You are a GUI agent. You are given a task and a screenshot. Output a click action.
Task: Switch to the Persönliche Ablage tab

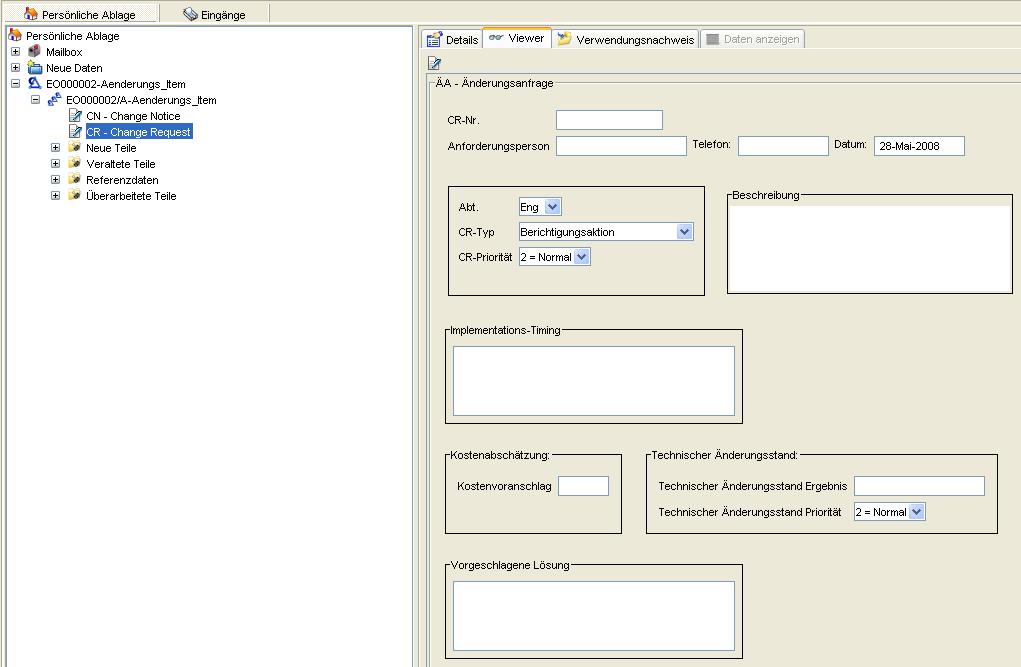[81, 14]
